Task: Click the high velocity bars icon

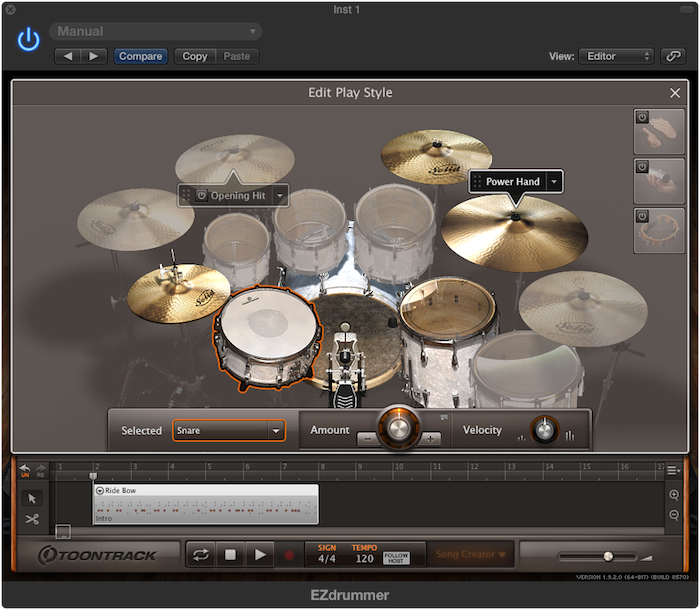Action: (x=570, y=435)
